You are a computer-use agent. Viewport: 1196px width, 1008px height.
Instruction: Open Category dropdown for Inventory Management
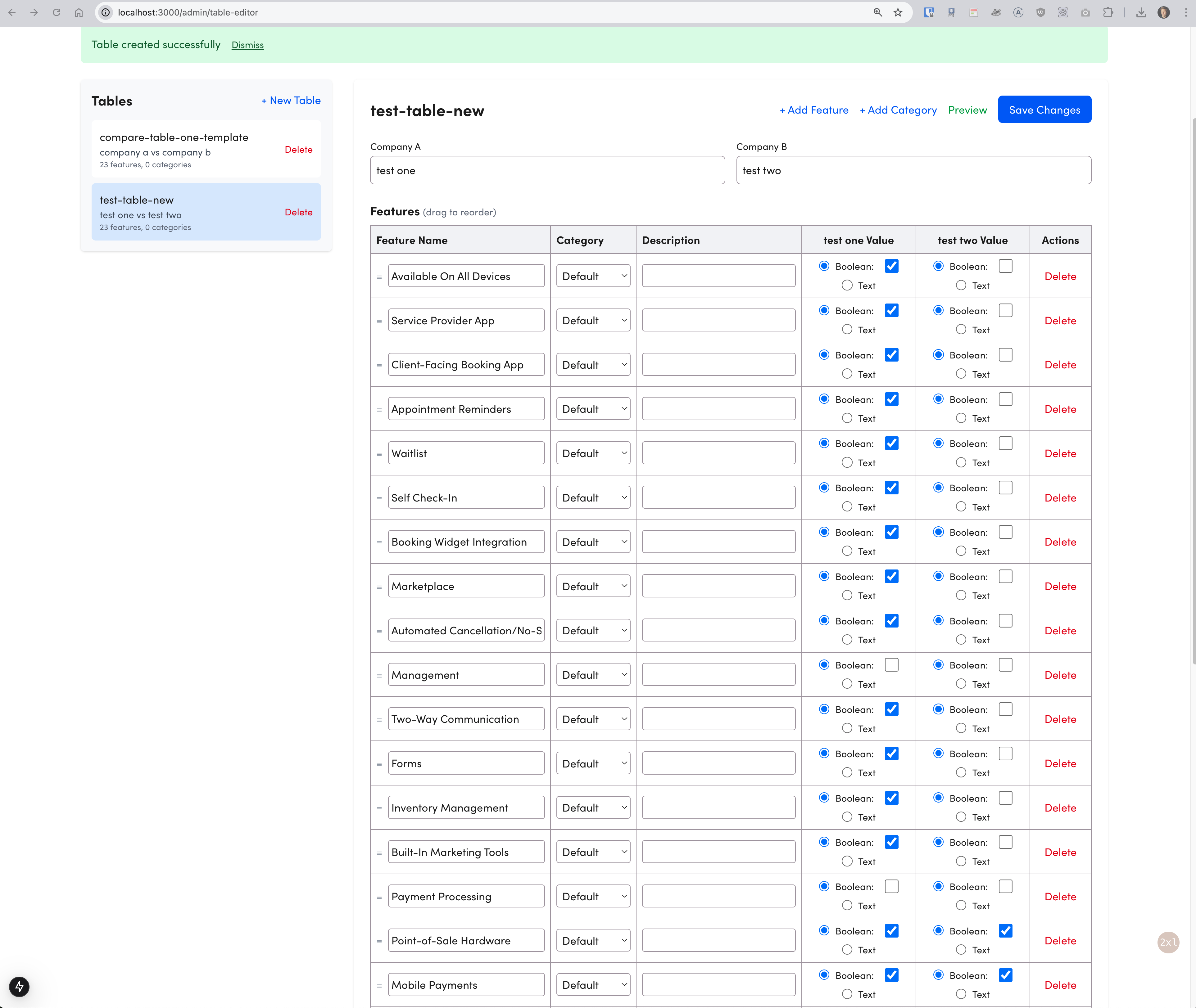[593, 808]
